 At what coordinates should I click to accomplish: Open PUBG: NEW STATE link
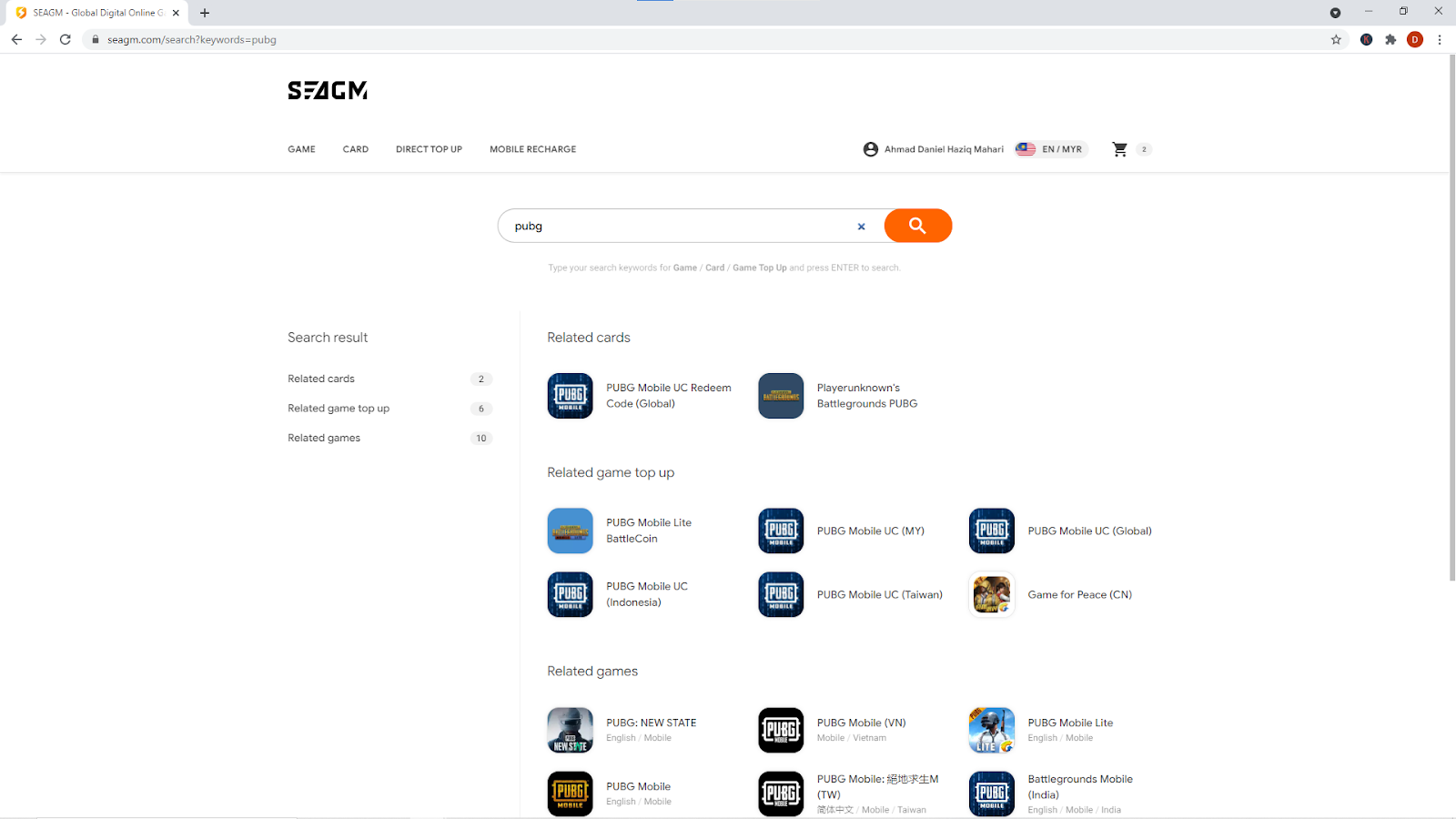652,723
